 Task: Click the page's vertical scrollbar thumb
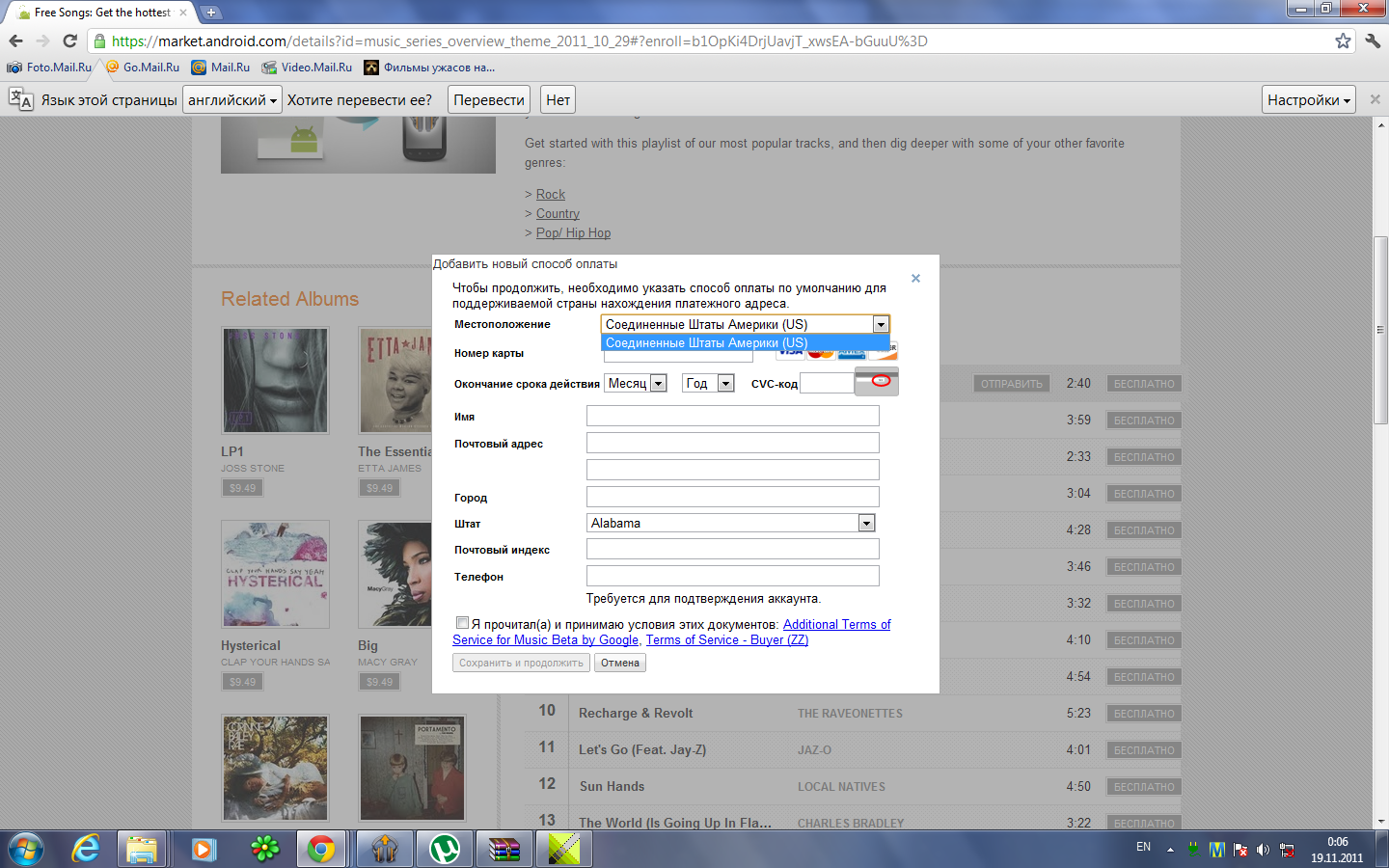(1380, 329)
